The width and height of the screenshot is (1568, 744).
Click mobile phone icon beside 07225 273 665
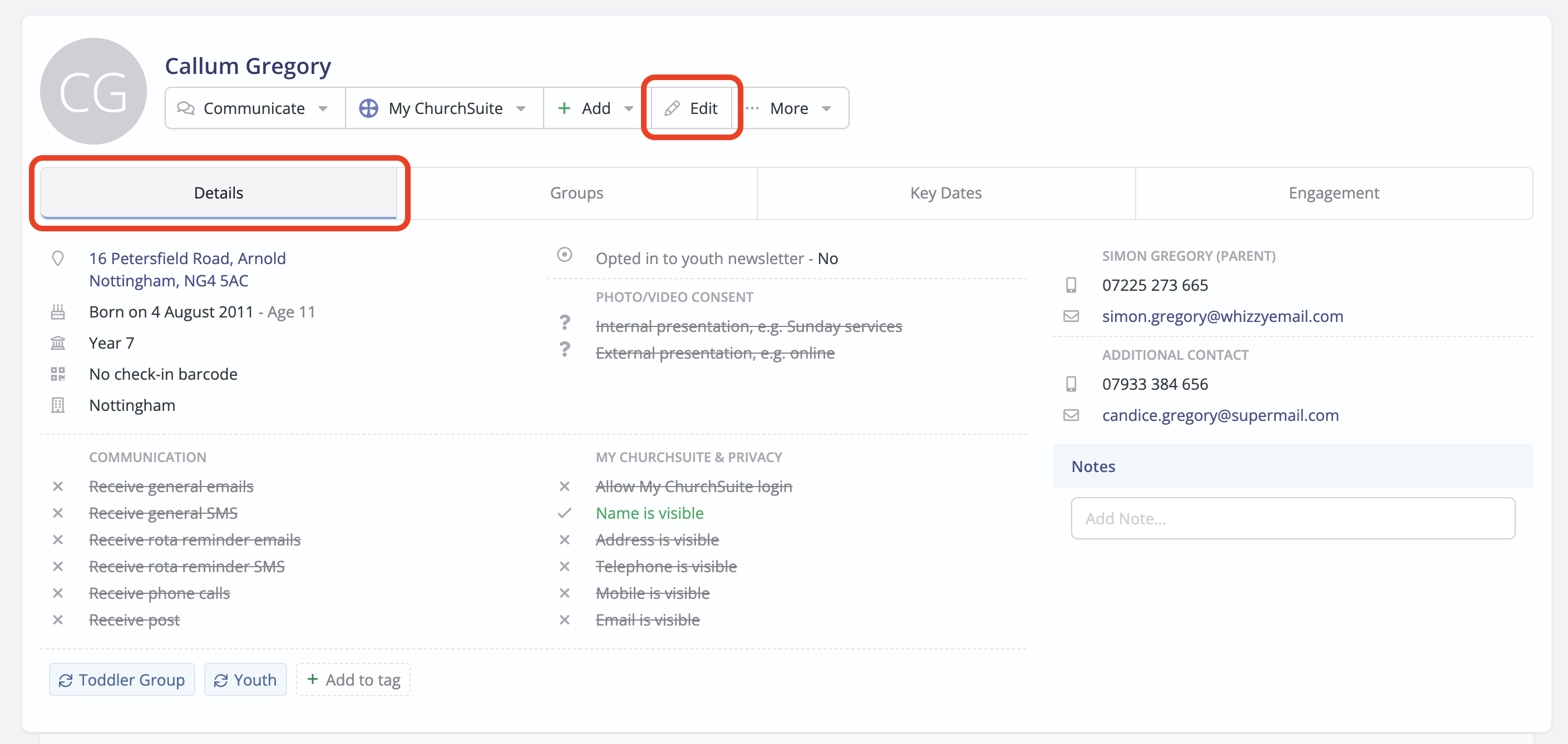click(x=1071, y=285)
